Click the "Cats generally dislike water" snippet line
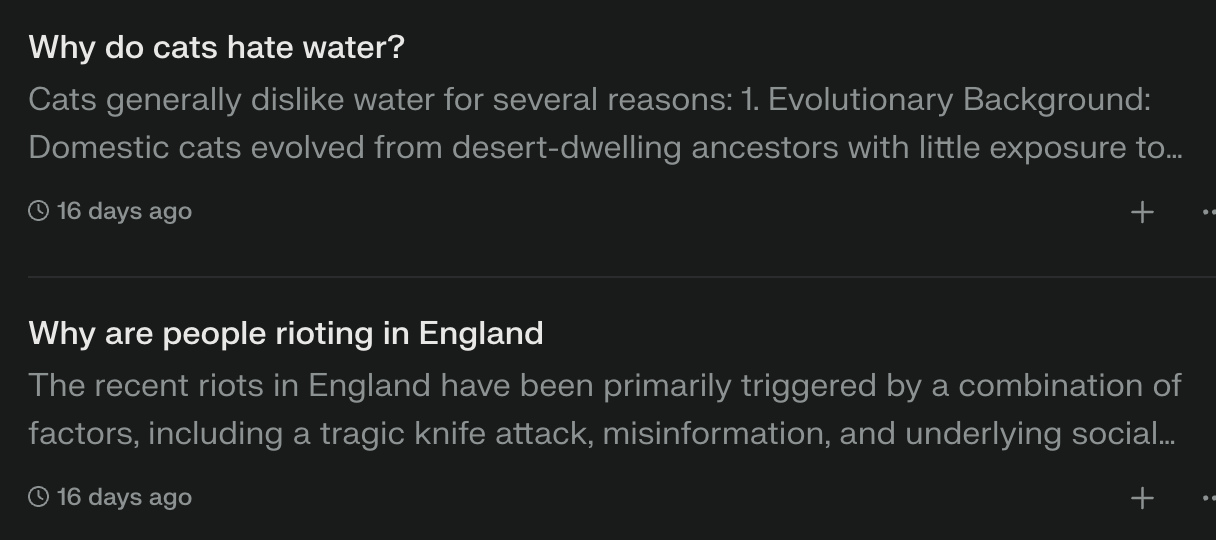 click(590, 100)
